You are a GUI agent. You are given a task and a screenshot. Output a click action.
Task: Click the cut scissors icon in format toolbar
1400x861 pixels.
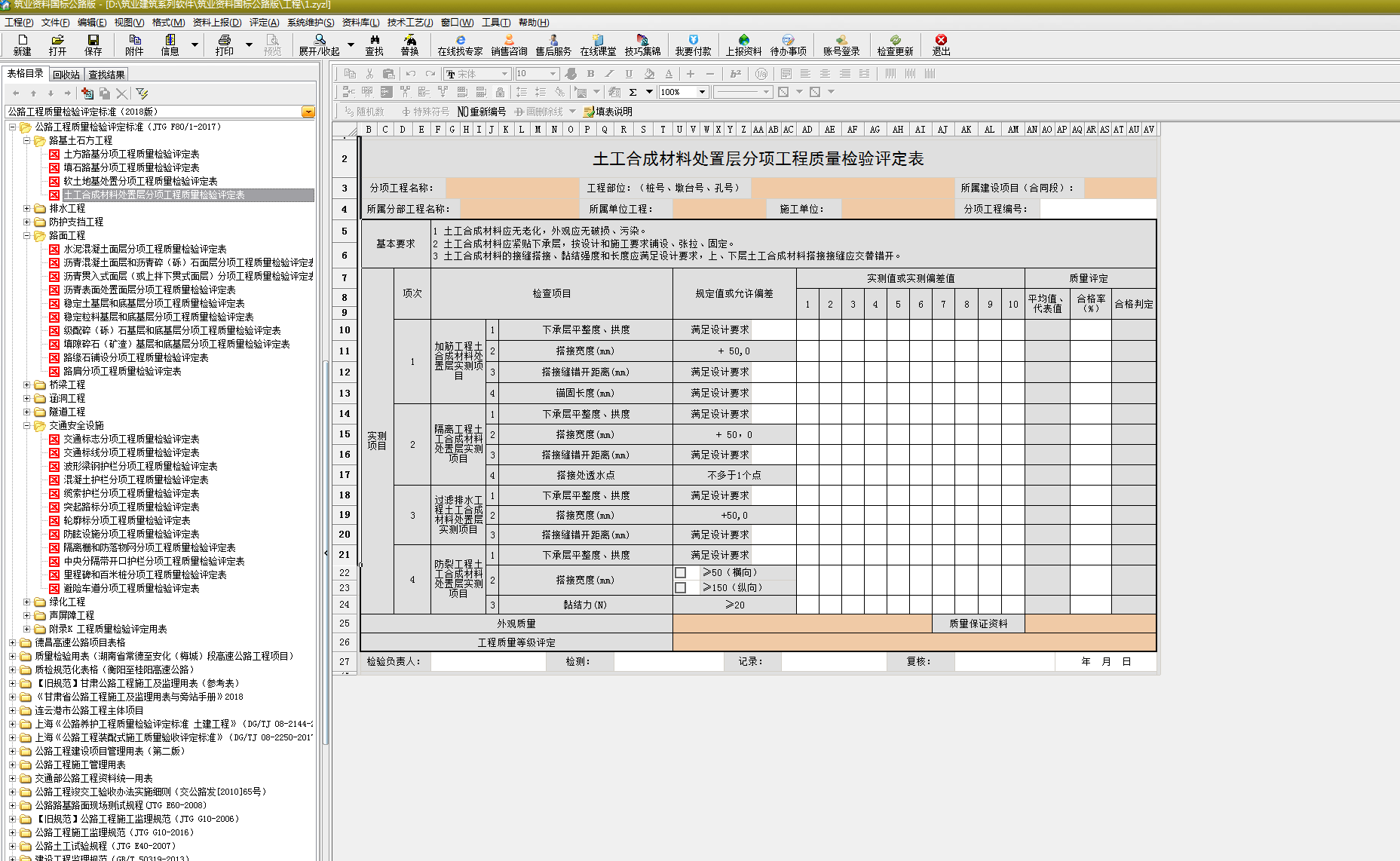[369, 73]
